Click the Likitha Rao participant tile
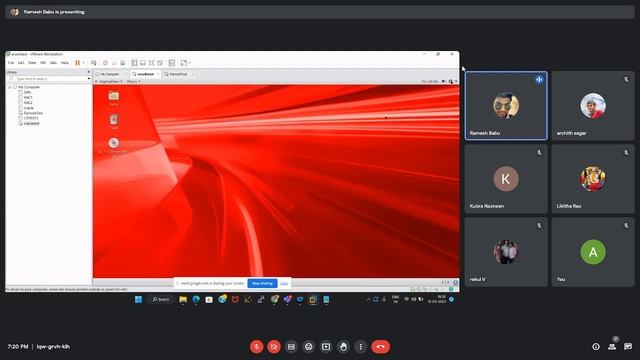The width and height of the screenshot is (640, 360). point(593,179)
